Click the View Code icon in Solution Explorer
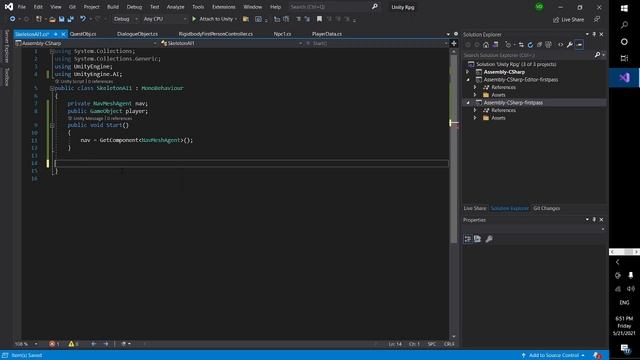 point(560,45)
